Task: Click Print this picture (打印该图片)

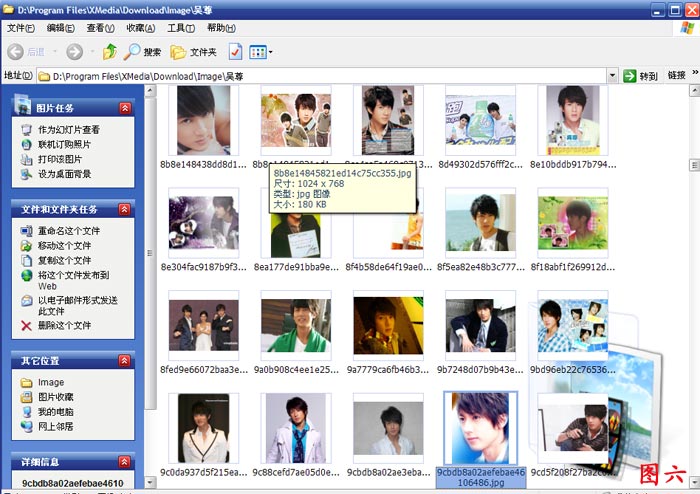Action: [x=60, y=159]
